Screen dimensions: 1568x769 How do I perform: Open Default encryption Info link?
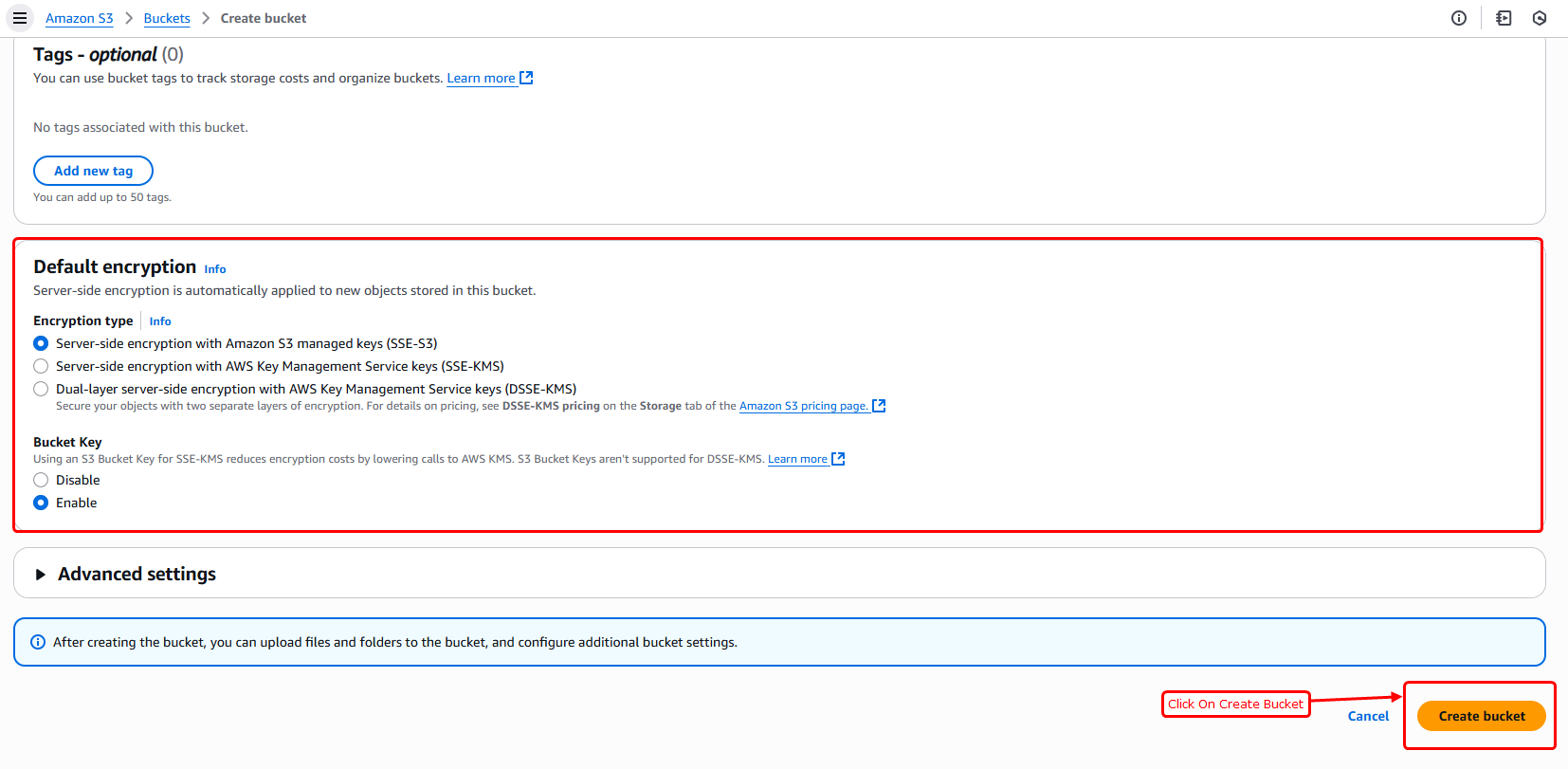215,269
